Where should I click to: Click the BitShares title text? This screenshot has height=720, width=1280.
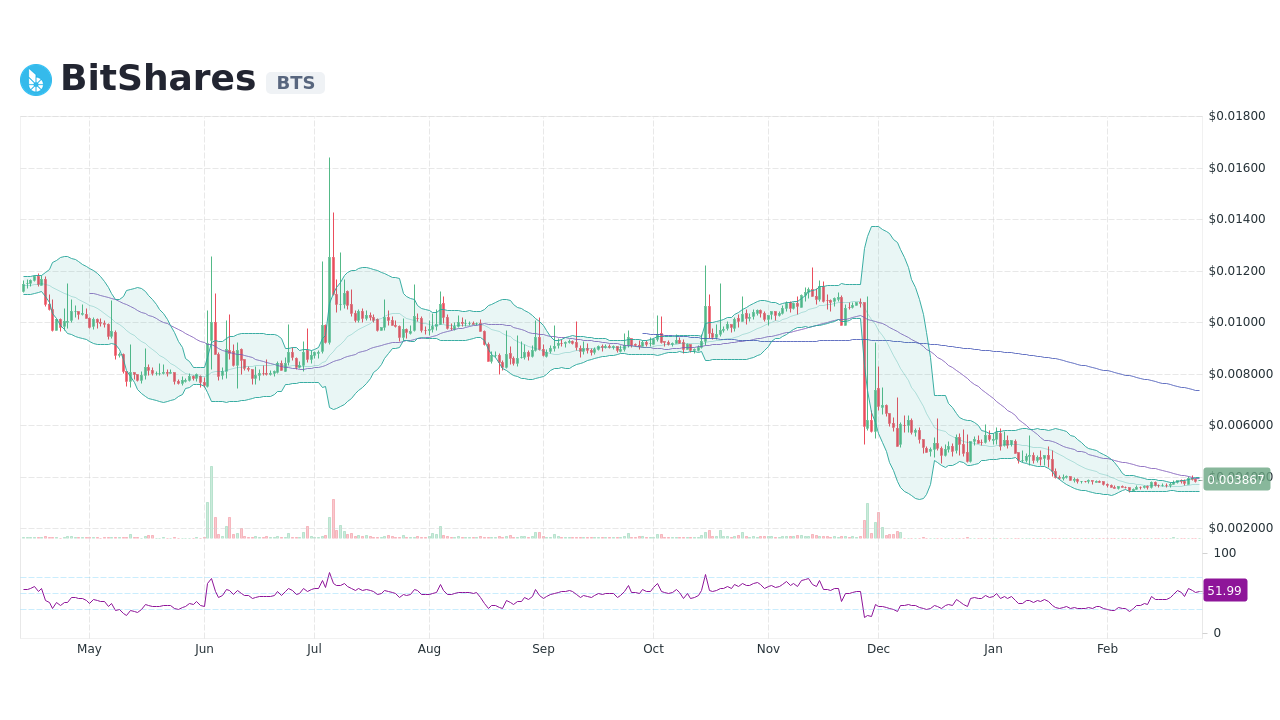(158, 78)
